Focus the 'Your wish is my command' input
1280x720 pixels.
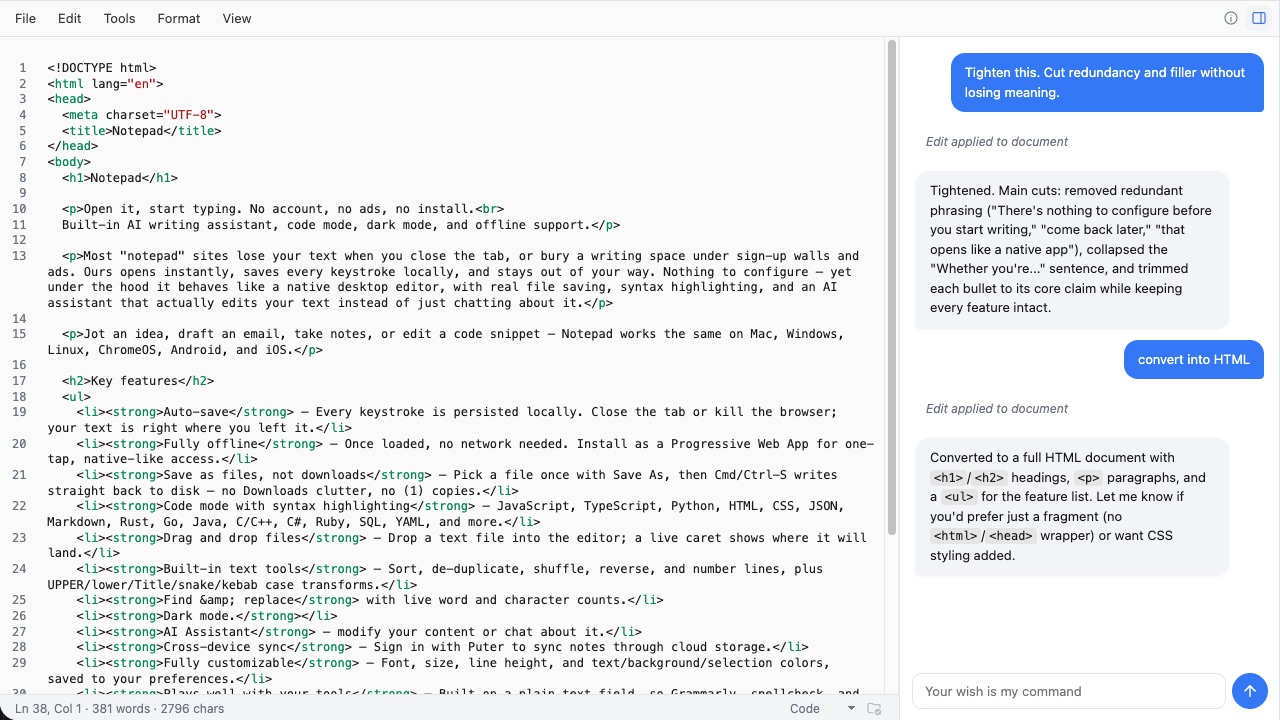point(1068,691)
